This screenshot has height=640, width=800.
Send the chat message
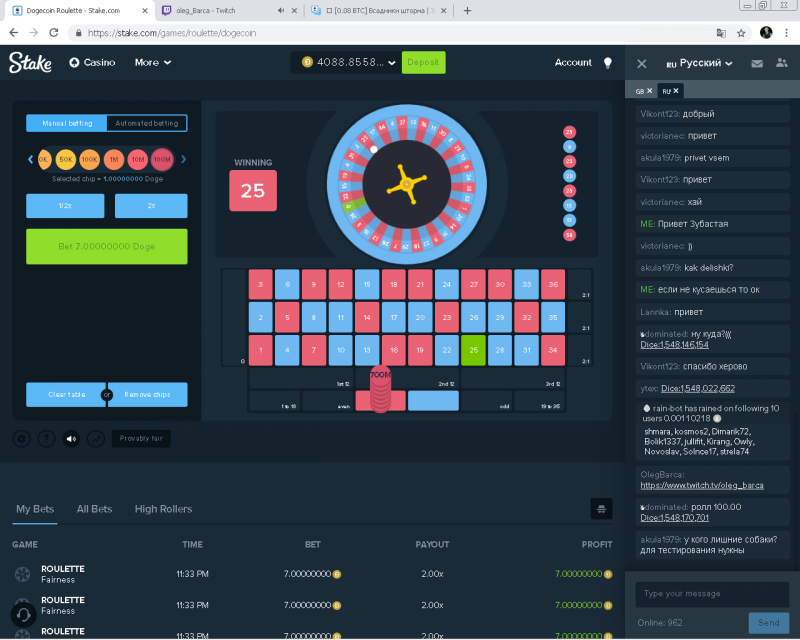pos(768,623)
